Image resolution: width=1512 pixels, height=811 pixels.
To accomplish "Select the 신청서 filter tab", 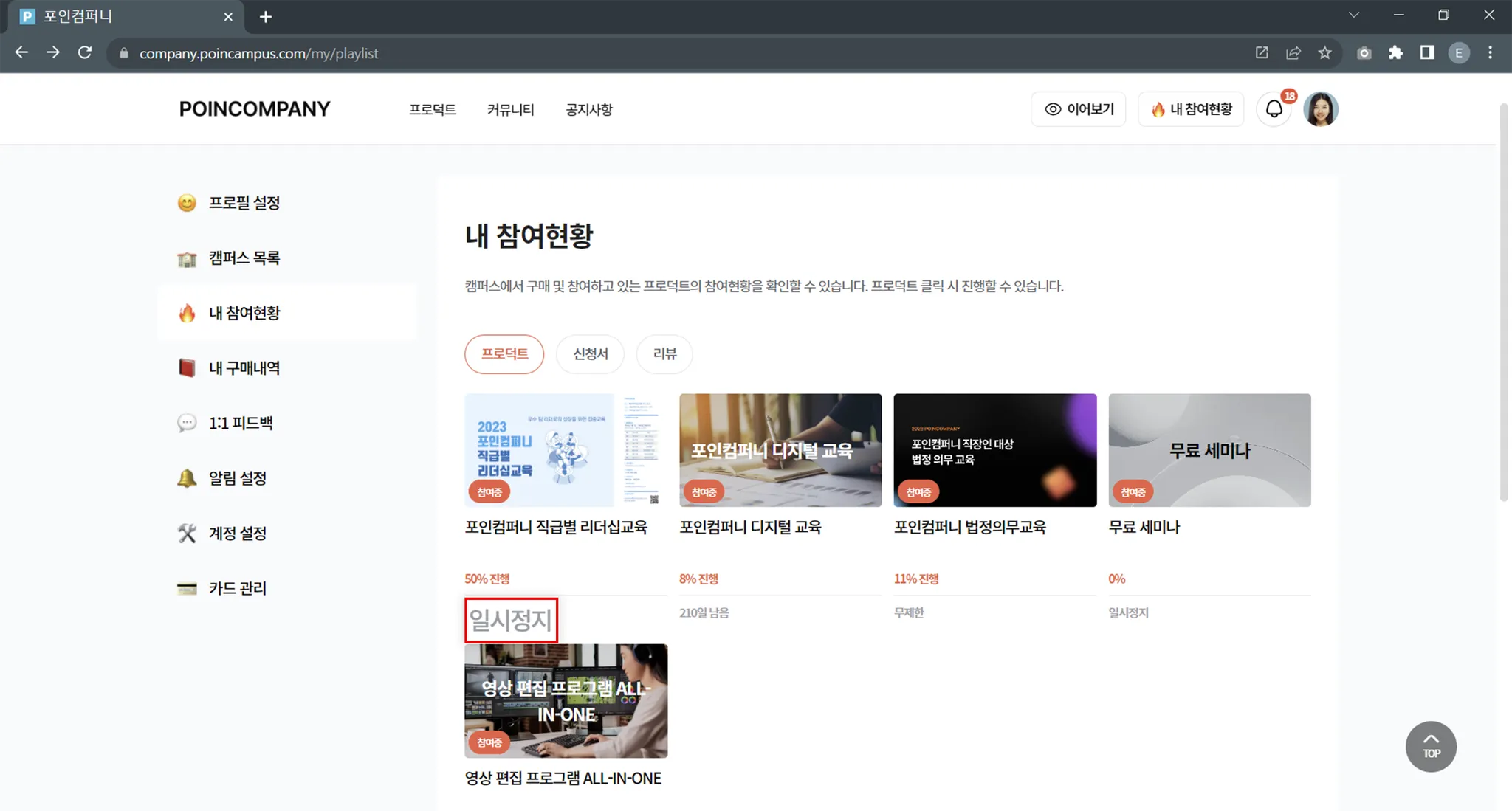I will (590, 353).
